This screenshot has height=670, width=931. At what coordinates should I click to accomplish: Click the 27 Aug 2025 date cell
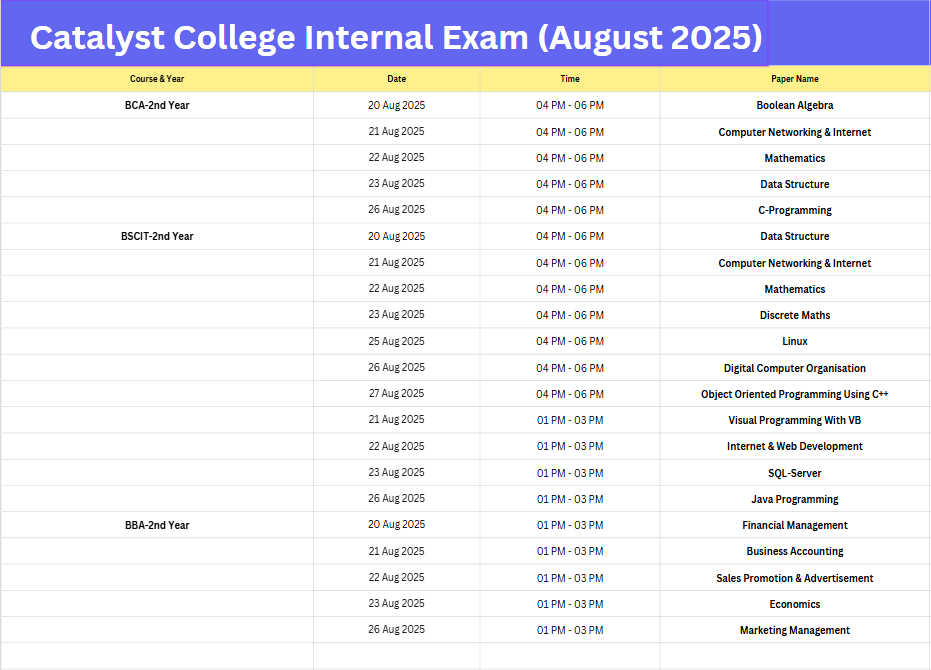(x=397, y=394)
